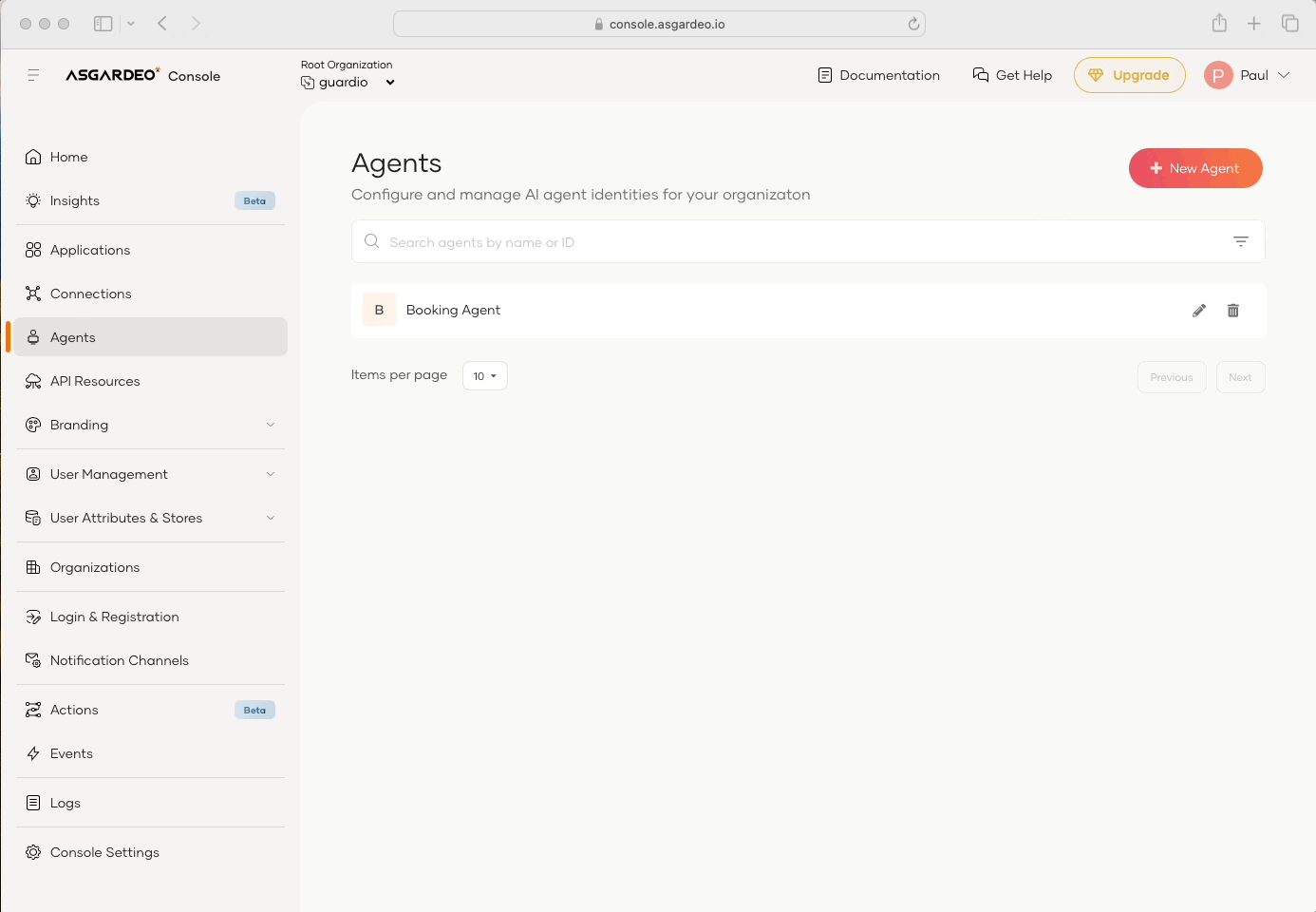The image size is (1316, 912).
Task: Open the Applications section in the sidebar
Action: tap(90, 249)
